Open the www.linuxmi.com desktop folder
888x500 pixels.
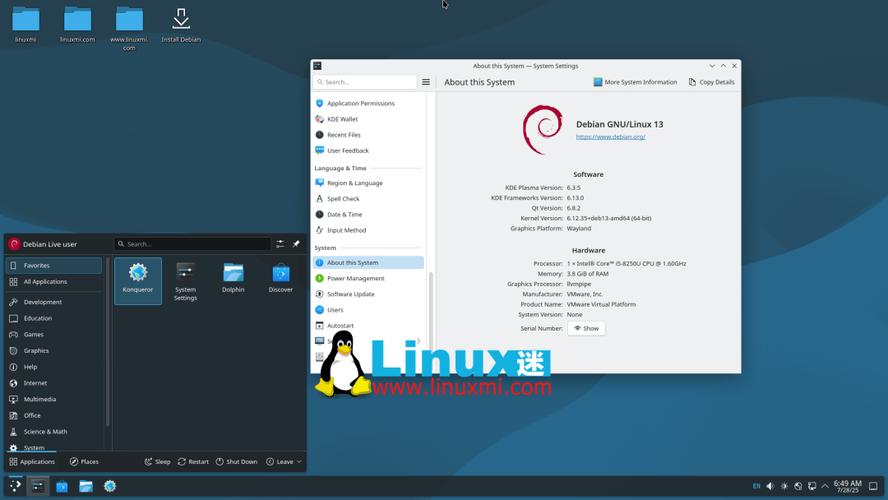(129, 28)
